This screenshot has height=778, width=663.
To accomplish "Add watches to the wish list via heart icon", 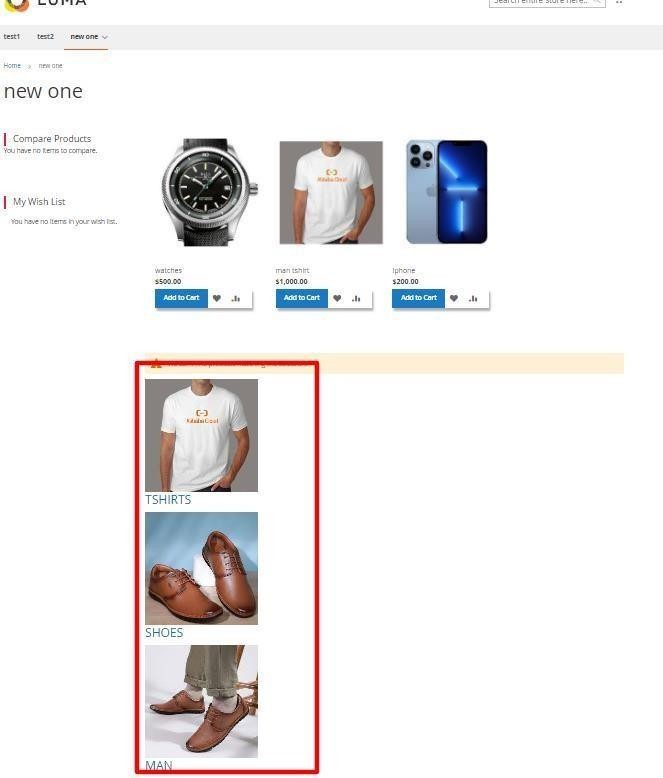I will (x=217, y=298).
